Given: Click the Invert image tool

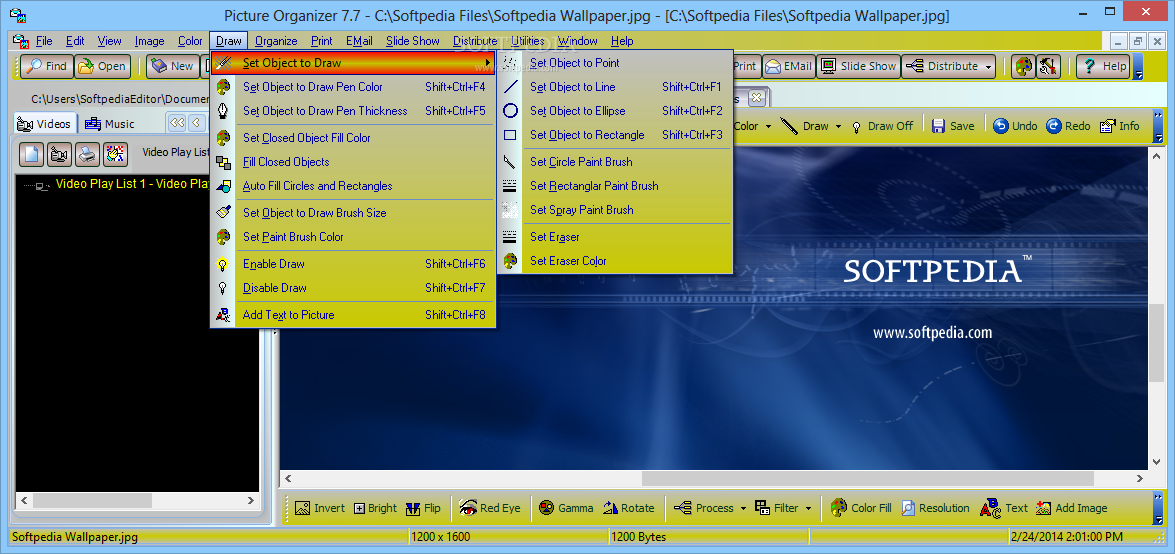Looking at the screenshot, I should tap(319, 508).
